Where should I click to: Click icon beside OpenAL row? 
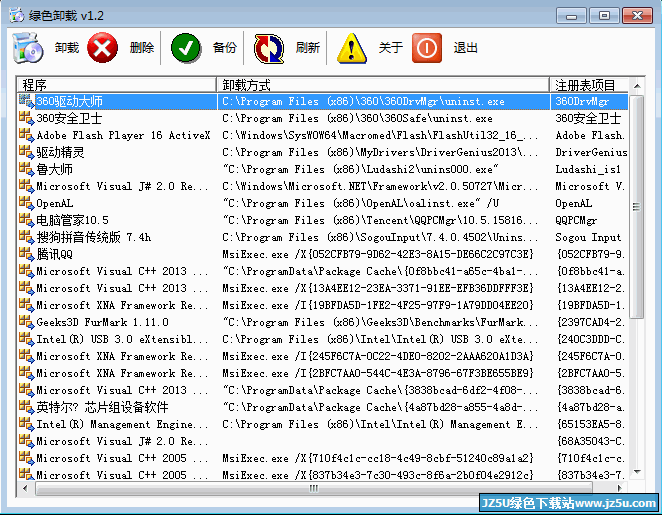(x=27, y=203)
